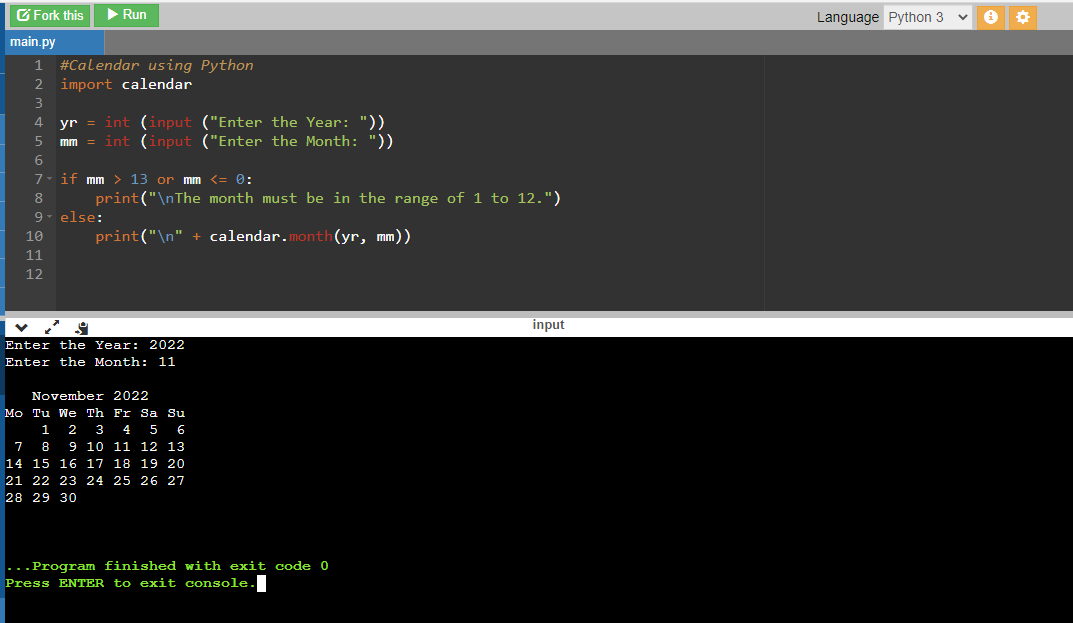Open the orange info icon button
Image resolution: width=1073 pixels, height=623 pixels.
pyautogui.click(x=990, y=17)
